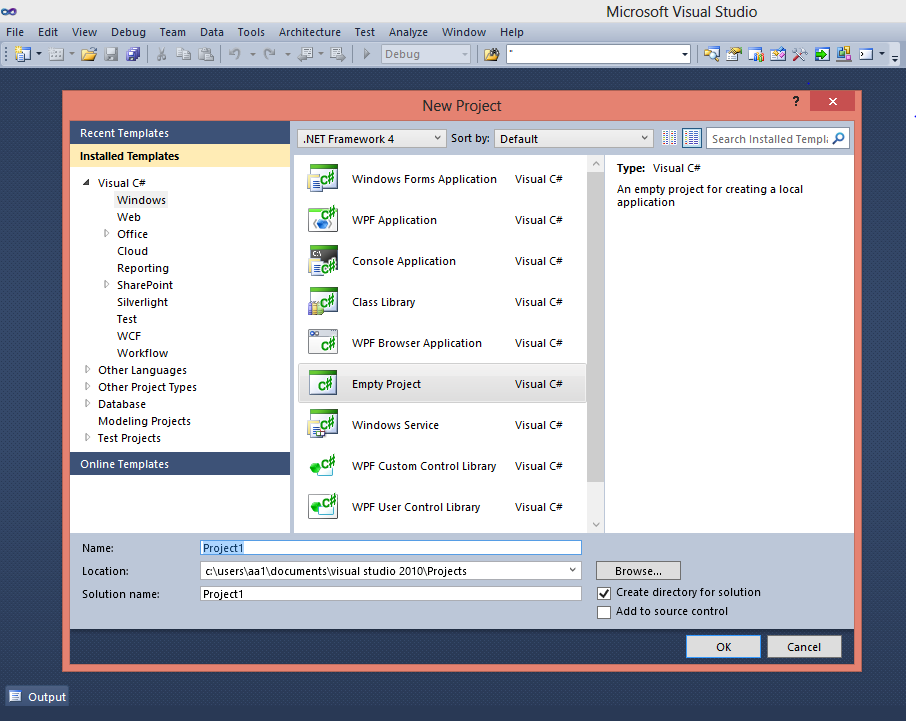Expand the Other Languages node
Screen dimensions: 916x721
[88, 369]
